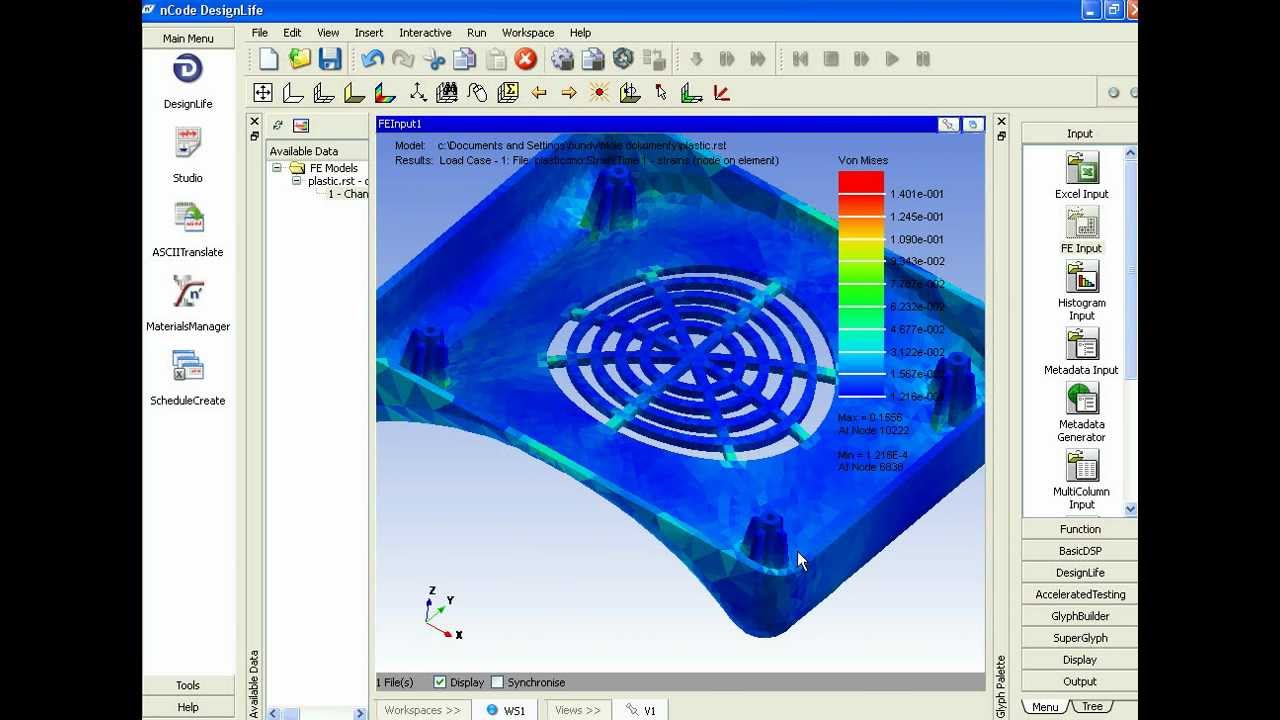Open the Workspace menu
1280x720 pixels.
click(x=528, y=33)
